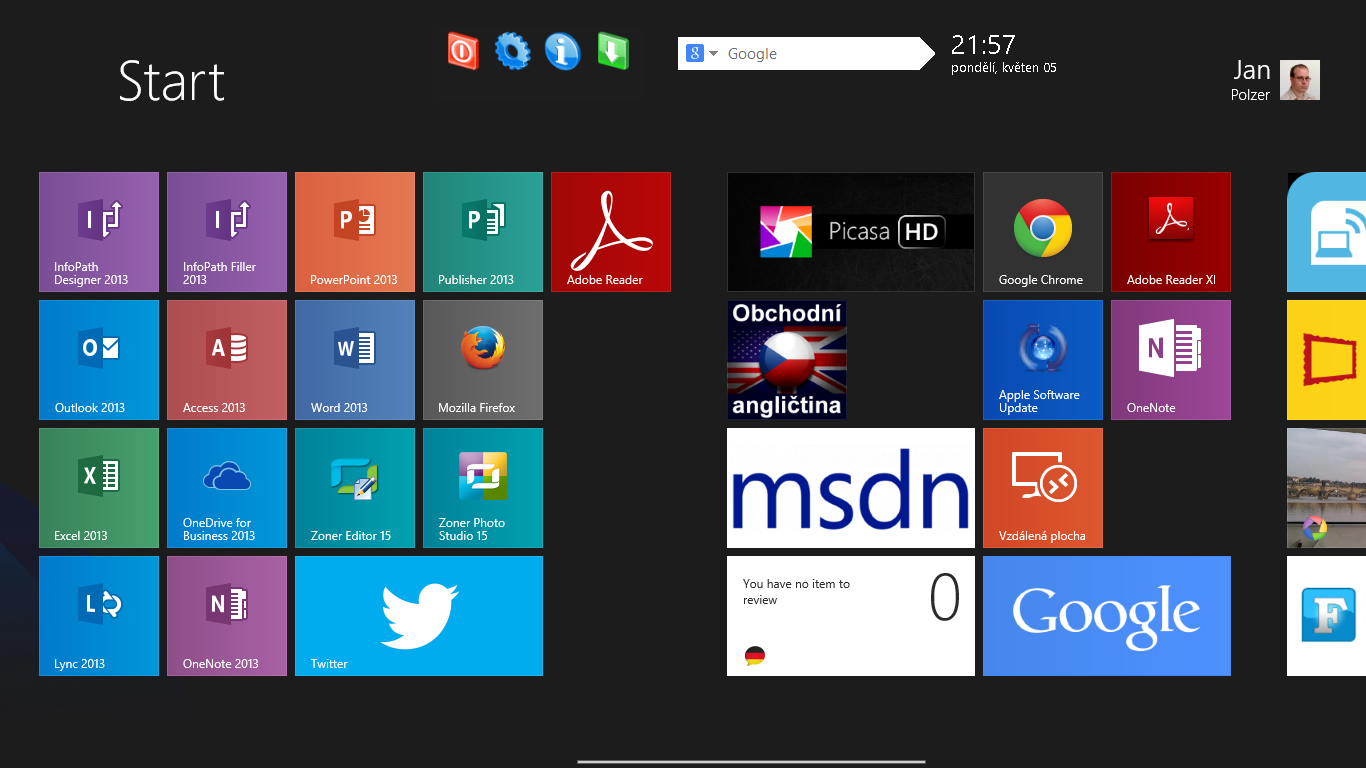Launch Zoner Photo Studio 15

[483, 488]
